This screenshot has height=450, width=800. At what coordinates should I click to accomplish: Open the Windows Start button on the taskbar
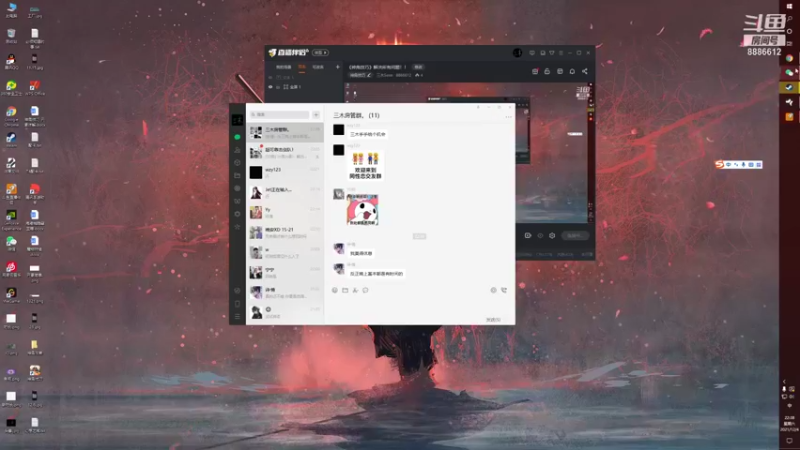(789, 6)
